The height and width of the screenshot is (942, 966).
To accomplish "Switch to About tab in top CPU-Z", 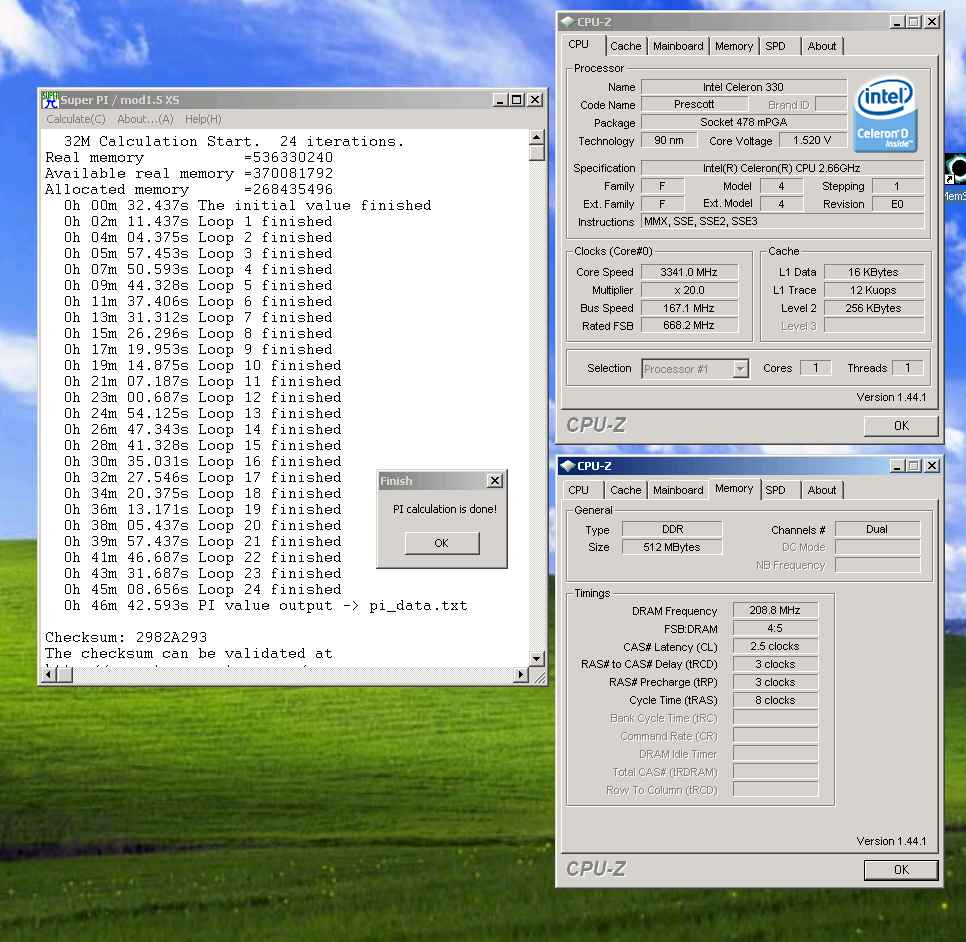I will tap(822, 46).
